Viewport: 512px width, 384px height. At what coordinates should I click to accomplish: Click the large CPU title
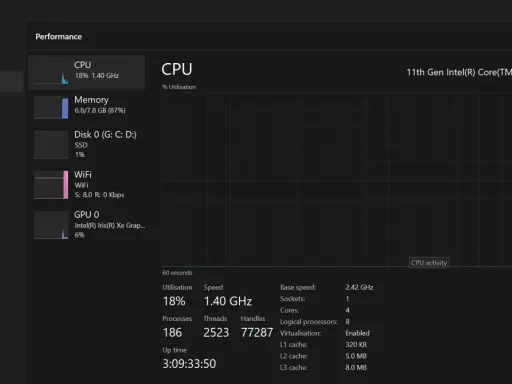click(x=177, y=69)
